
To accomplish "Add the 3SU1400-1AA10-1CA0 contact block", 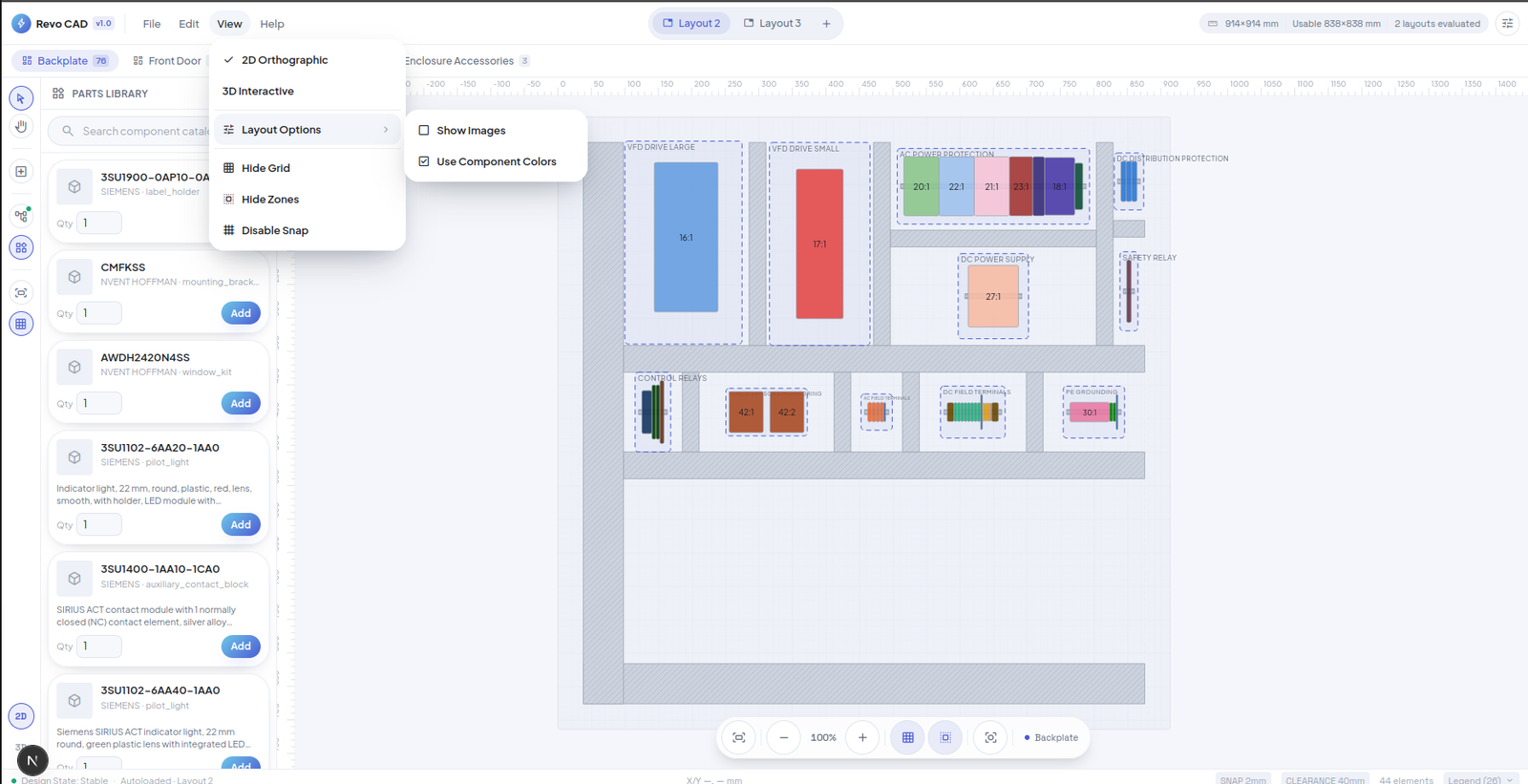I will pos(241,646).
